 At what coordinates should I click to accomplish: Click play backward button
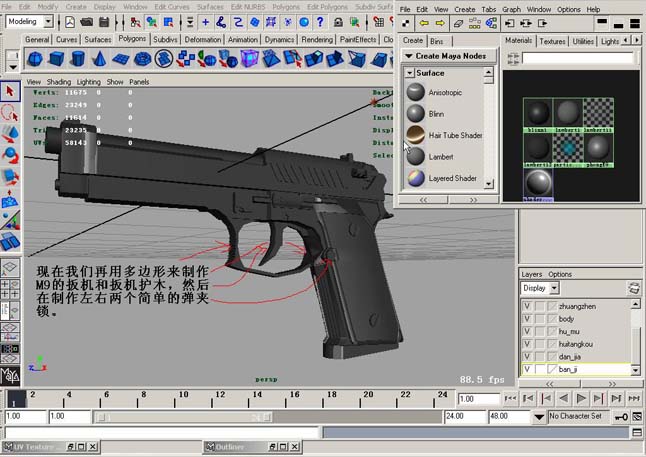click(564, 398)
